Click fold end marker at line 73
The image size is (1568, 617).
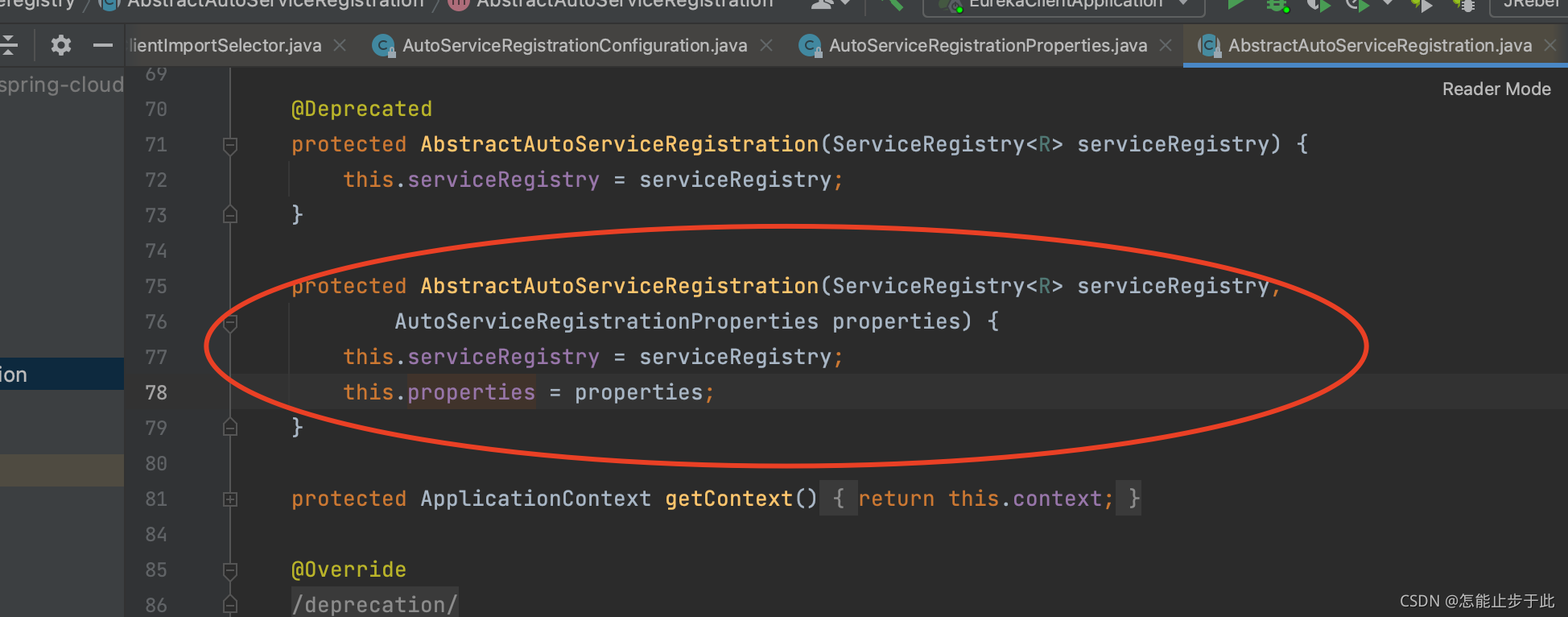click(230, 215)
